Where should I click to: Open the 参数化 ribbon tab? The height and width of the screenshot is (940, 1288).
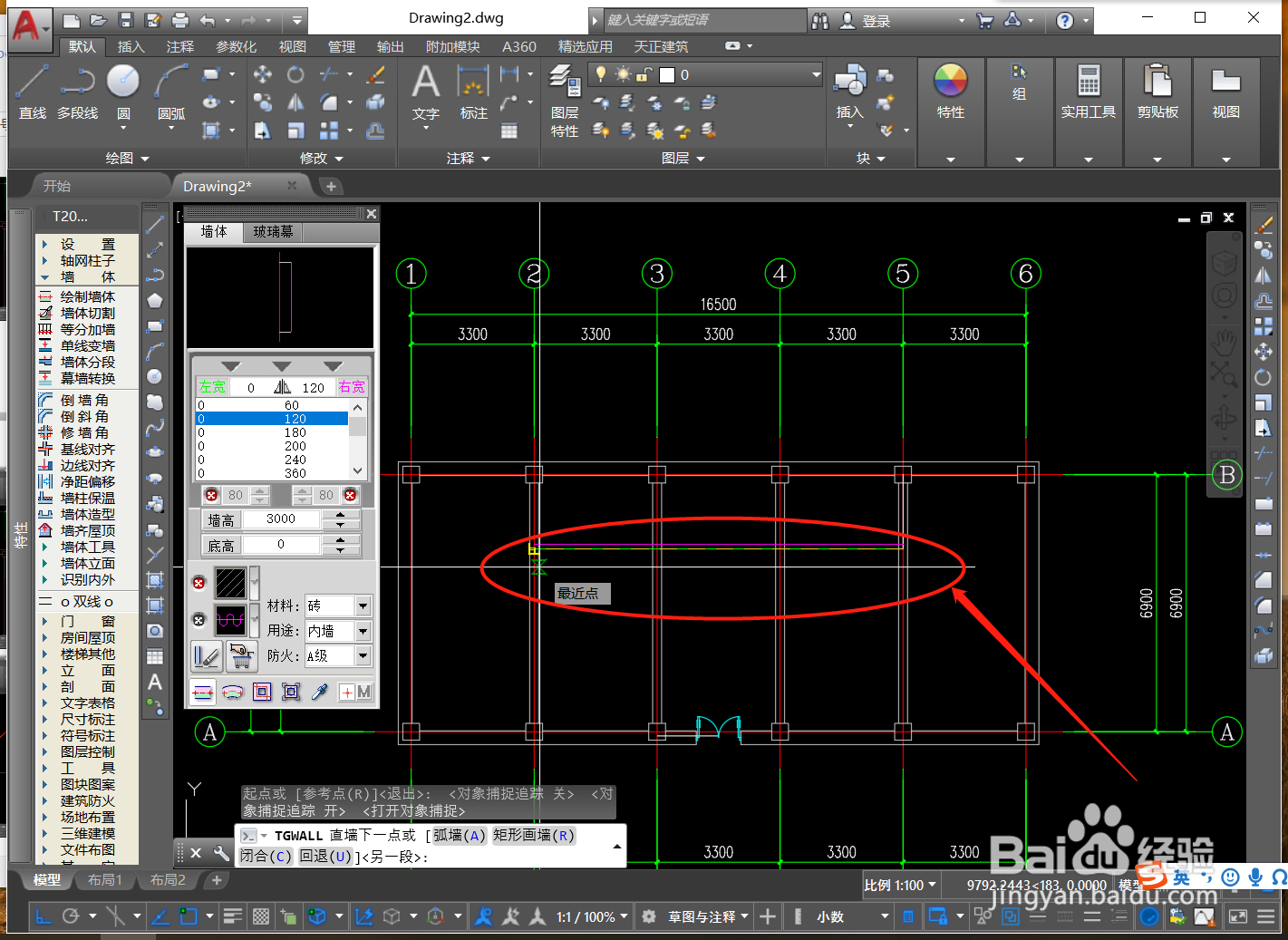(236, 46)
